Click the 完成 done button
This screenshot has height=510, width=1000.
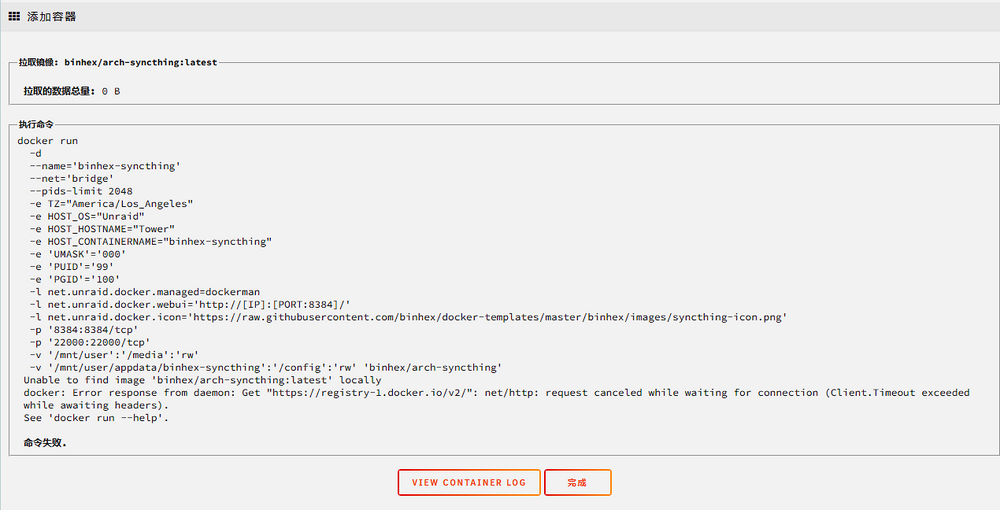(x=578, y=483)
